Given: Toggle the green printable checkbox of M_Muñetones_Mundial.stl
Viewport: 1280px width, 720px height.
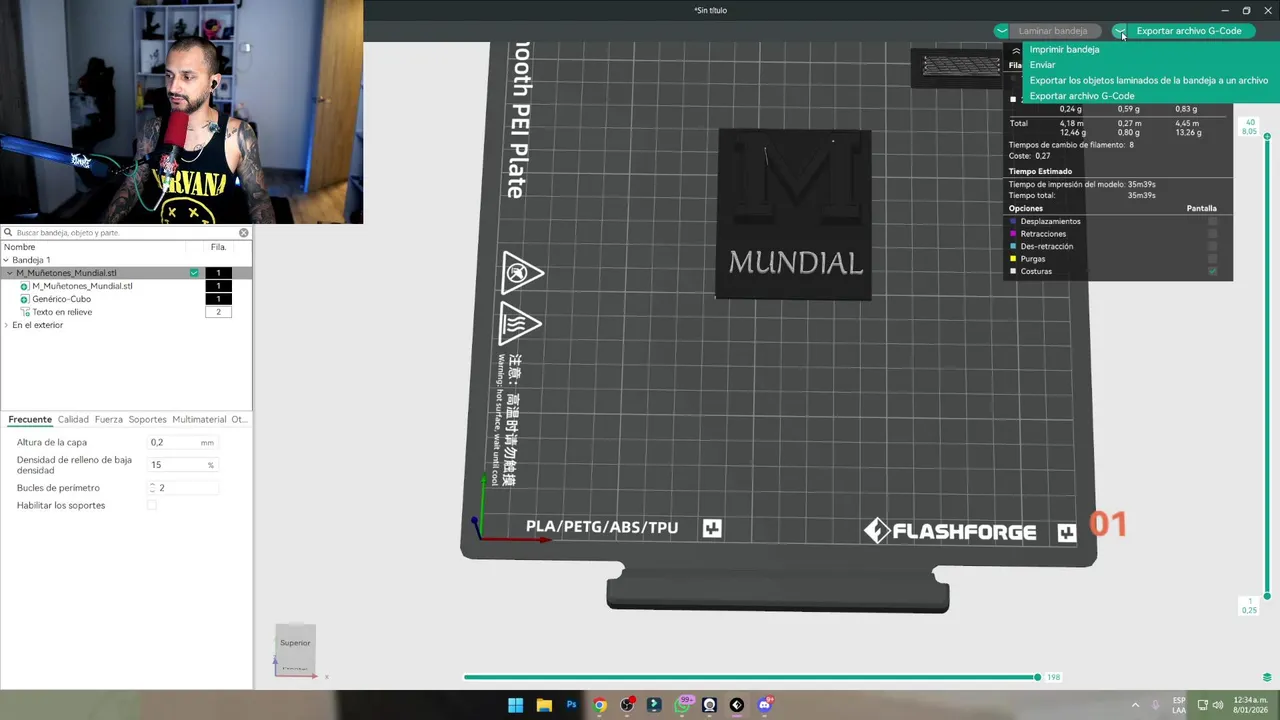Looking at the screenshot, I should tap(194, 273).
